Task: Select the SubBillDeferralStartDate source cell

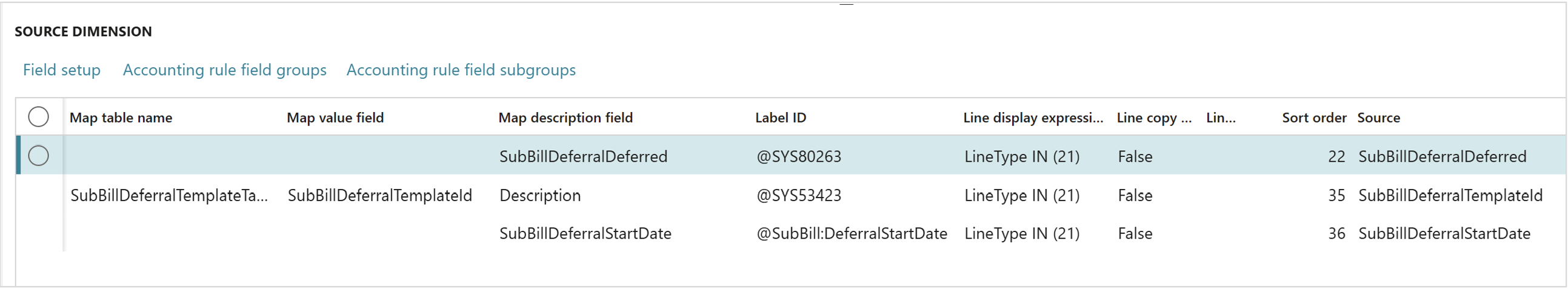Action: pos(1444,234)
